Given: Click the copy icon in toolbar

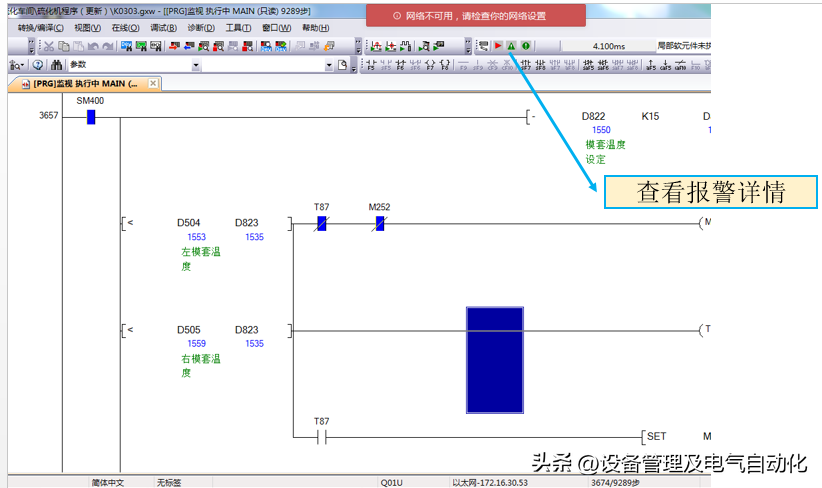Looking at the screenshot, I should coord(64,46).
